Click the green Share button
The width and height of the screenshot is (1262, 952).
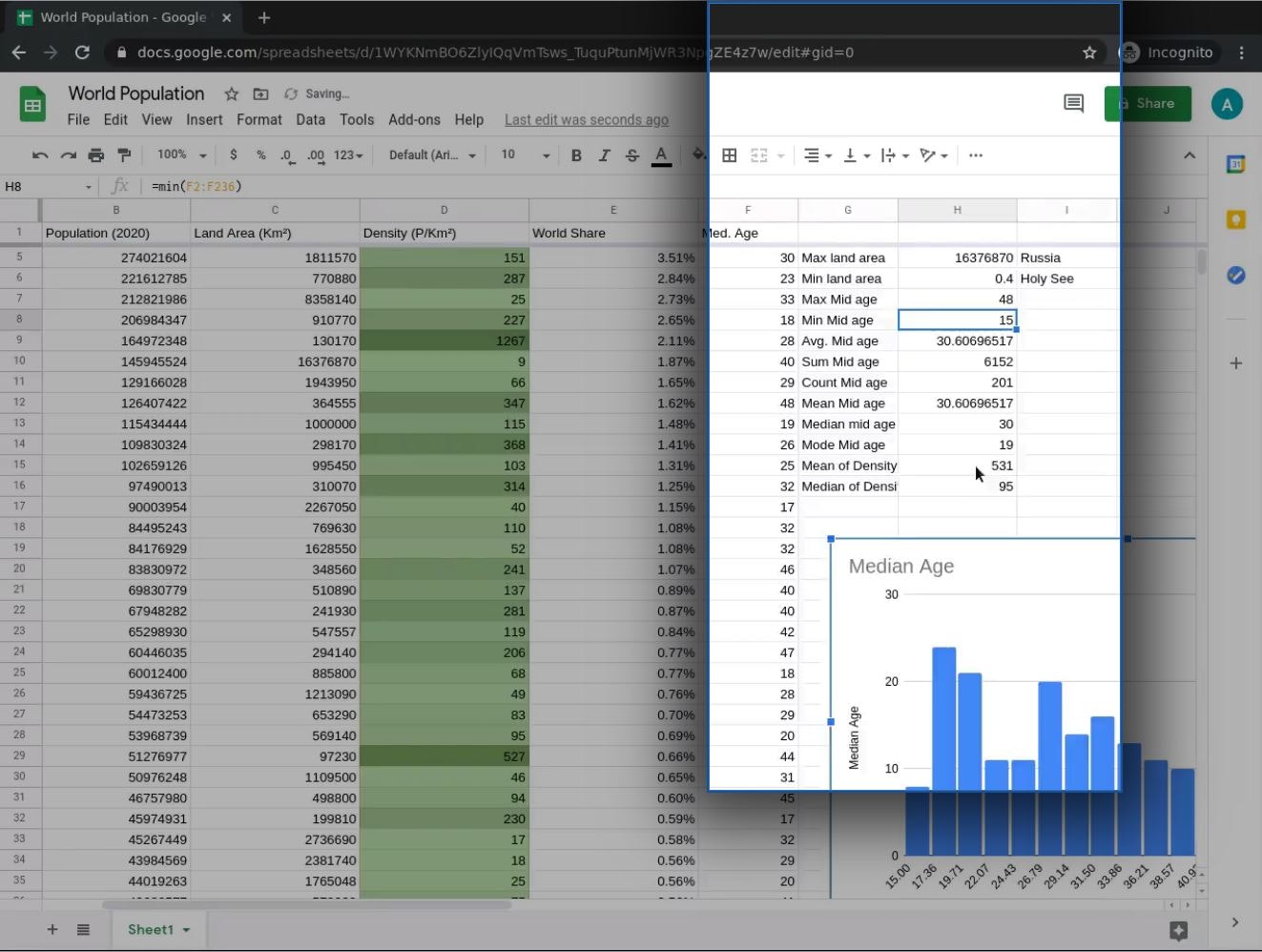1148,103
